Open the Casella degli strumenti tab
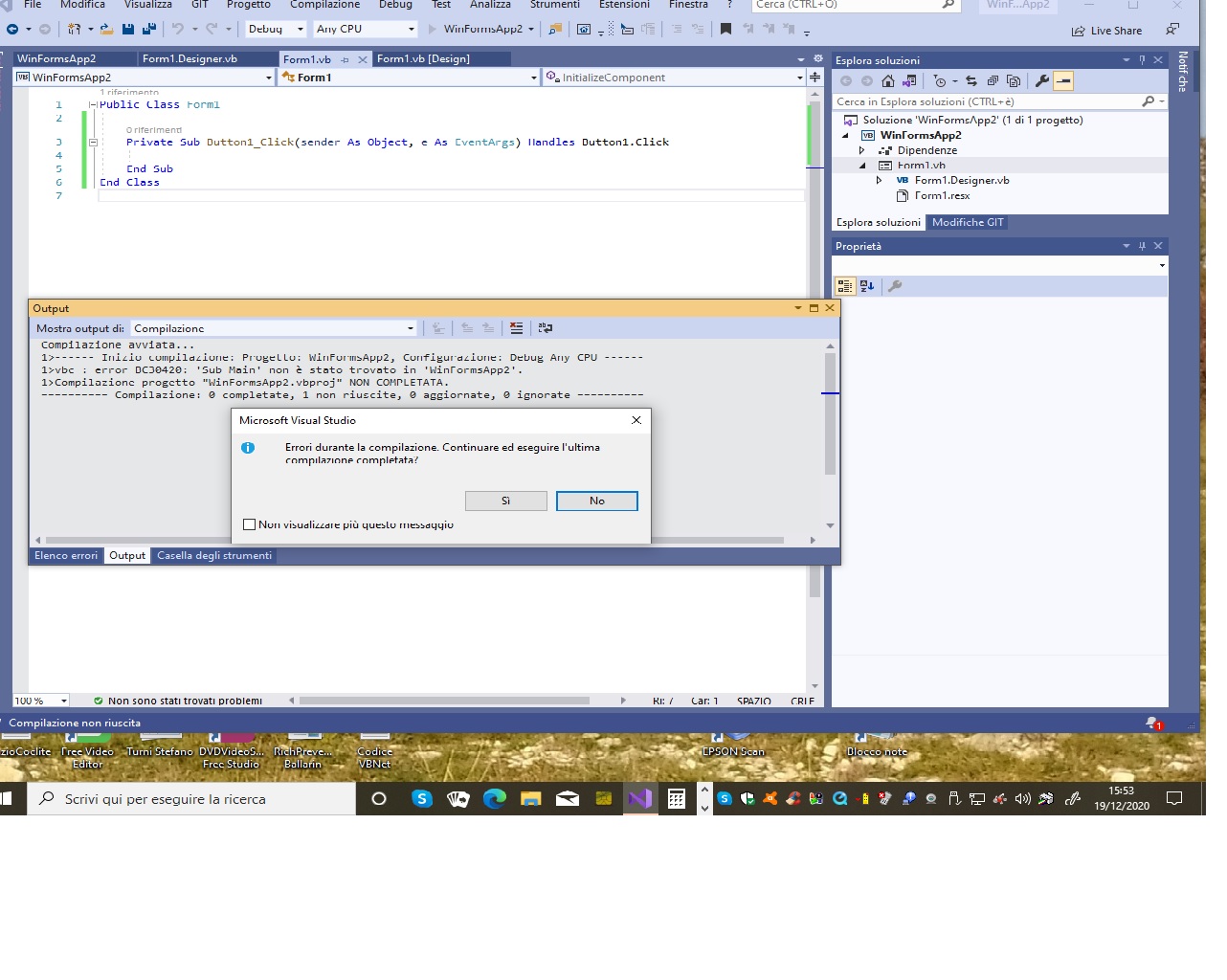The width and height of the screenshot is (1227, 980). (x=214, y=555)
